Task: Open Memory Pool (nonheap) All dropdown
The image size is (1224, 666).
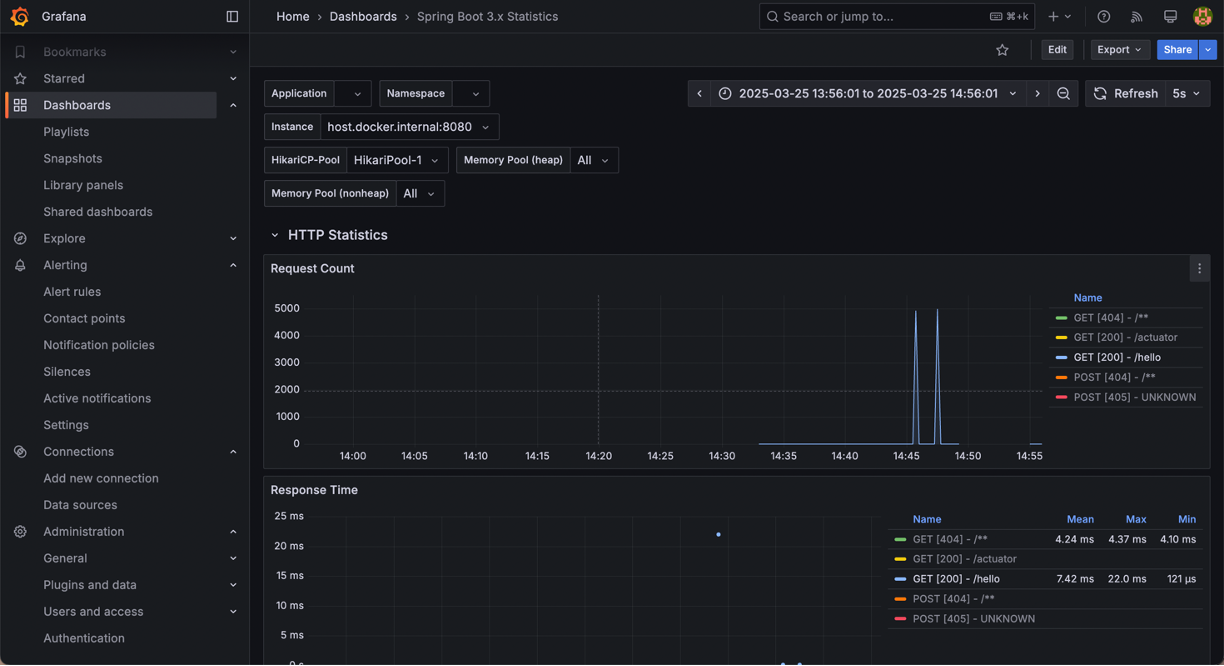Action: click(420, 194)
